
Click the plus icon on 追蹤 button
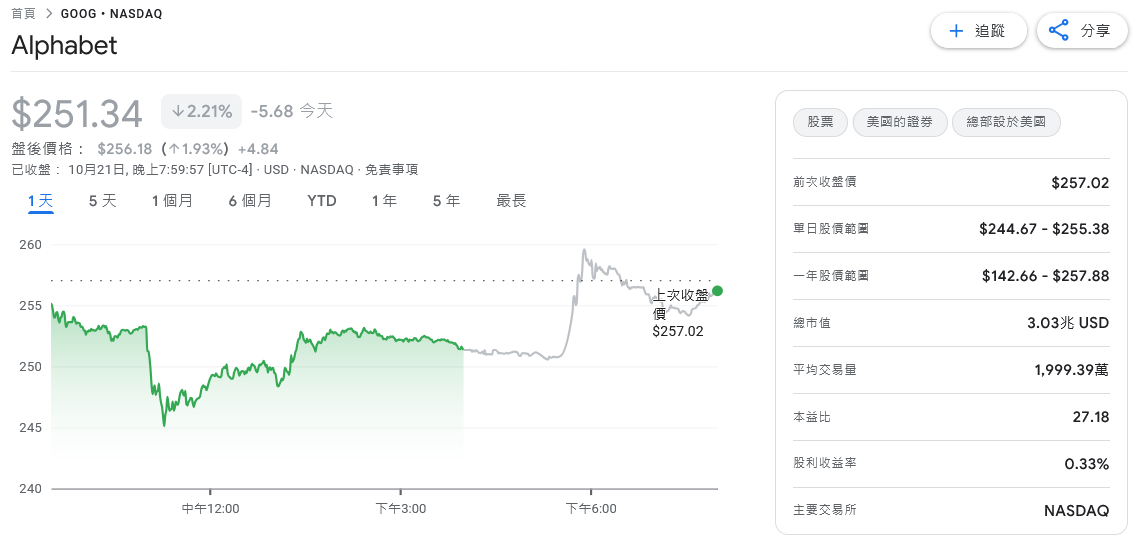(956, 31)
